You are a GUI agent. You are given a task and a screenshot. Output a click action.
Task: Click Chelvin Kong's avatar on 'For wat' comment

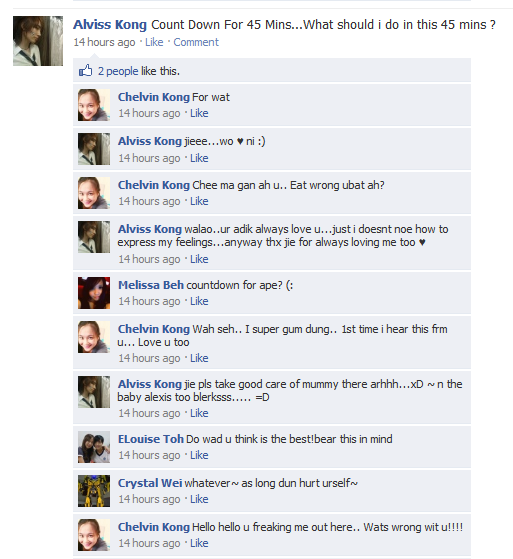click(x=94, y=105)
